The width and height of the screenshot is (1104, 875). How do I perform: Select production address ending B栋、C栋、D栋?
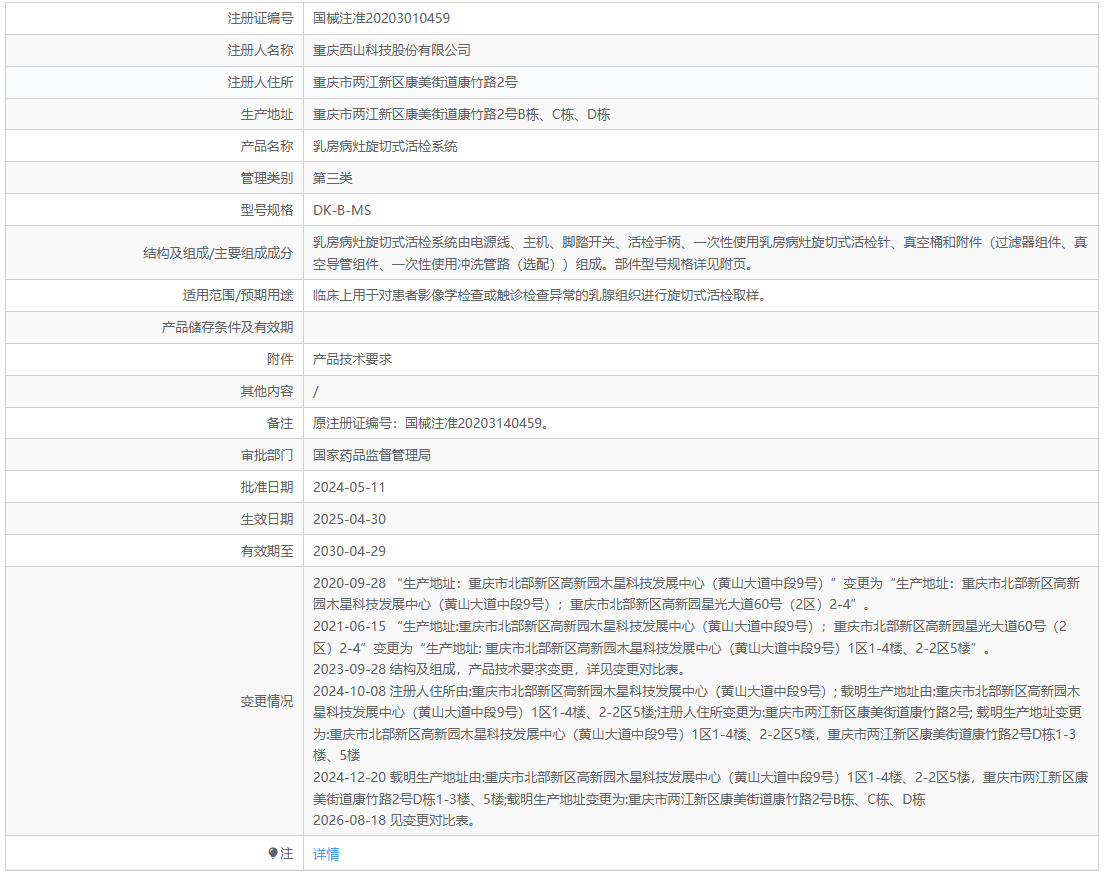[461, 114]
